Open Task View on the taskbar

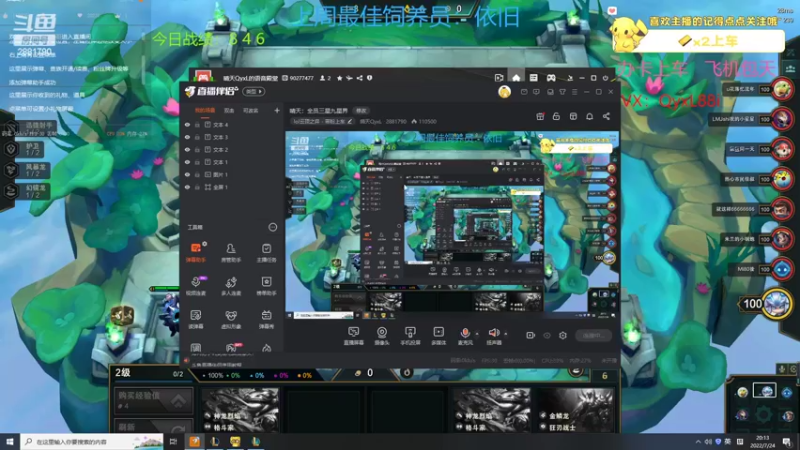(x=173, y=442)
